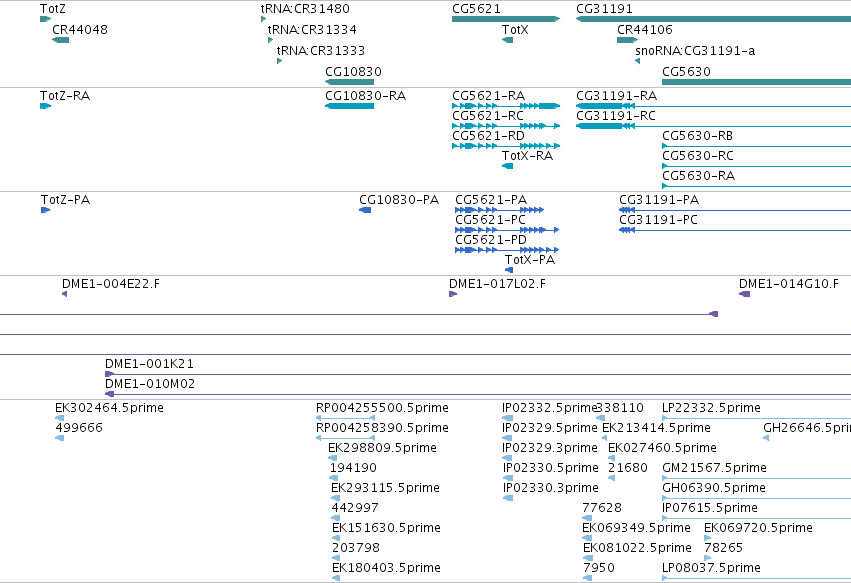Click the DME1-010M02 clone label
851x583 pixels.
click(x=150, y=384)
